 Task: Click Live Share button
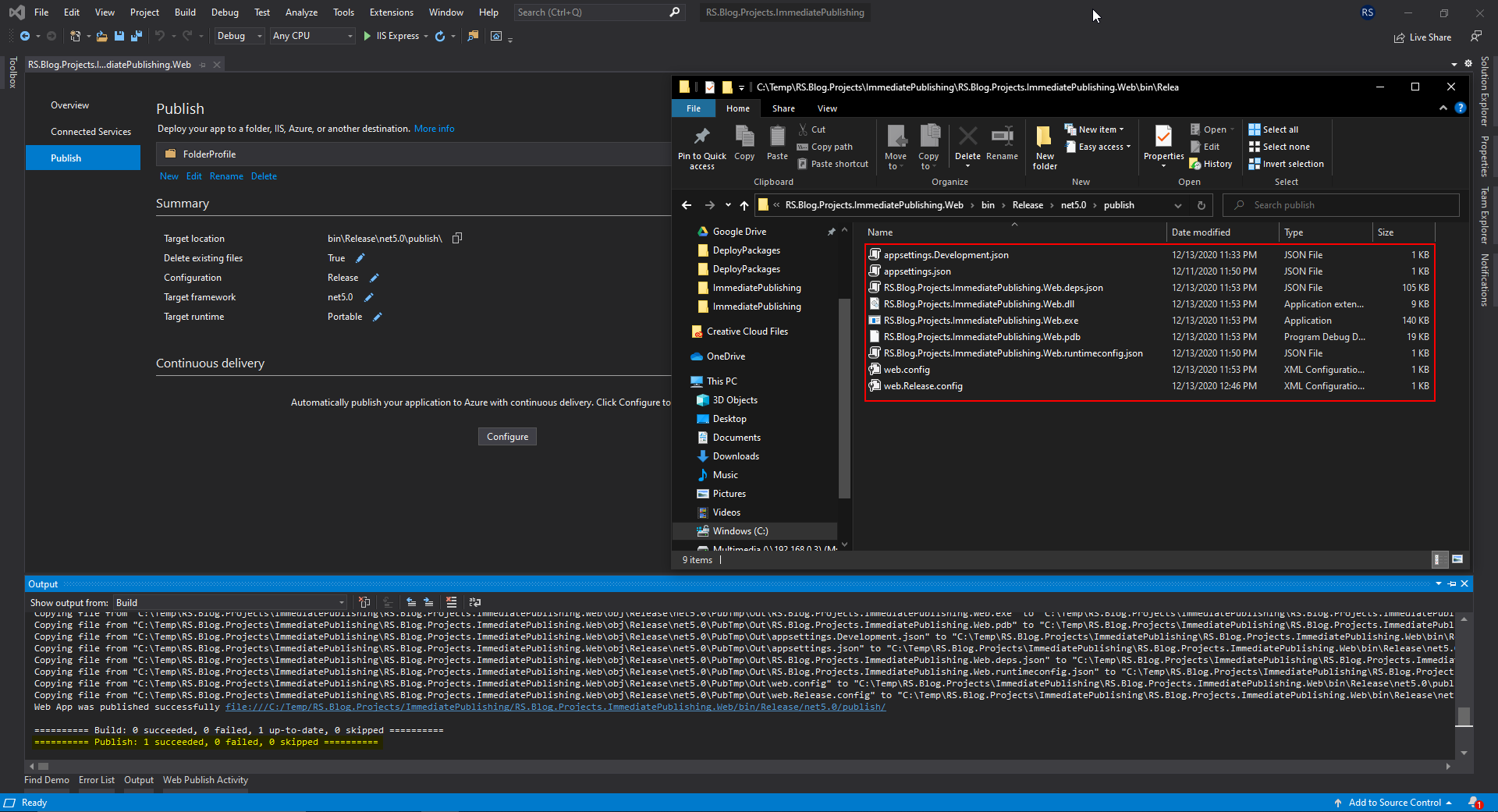1422,37
